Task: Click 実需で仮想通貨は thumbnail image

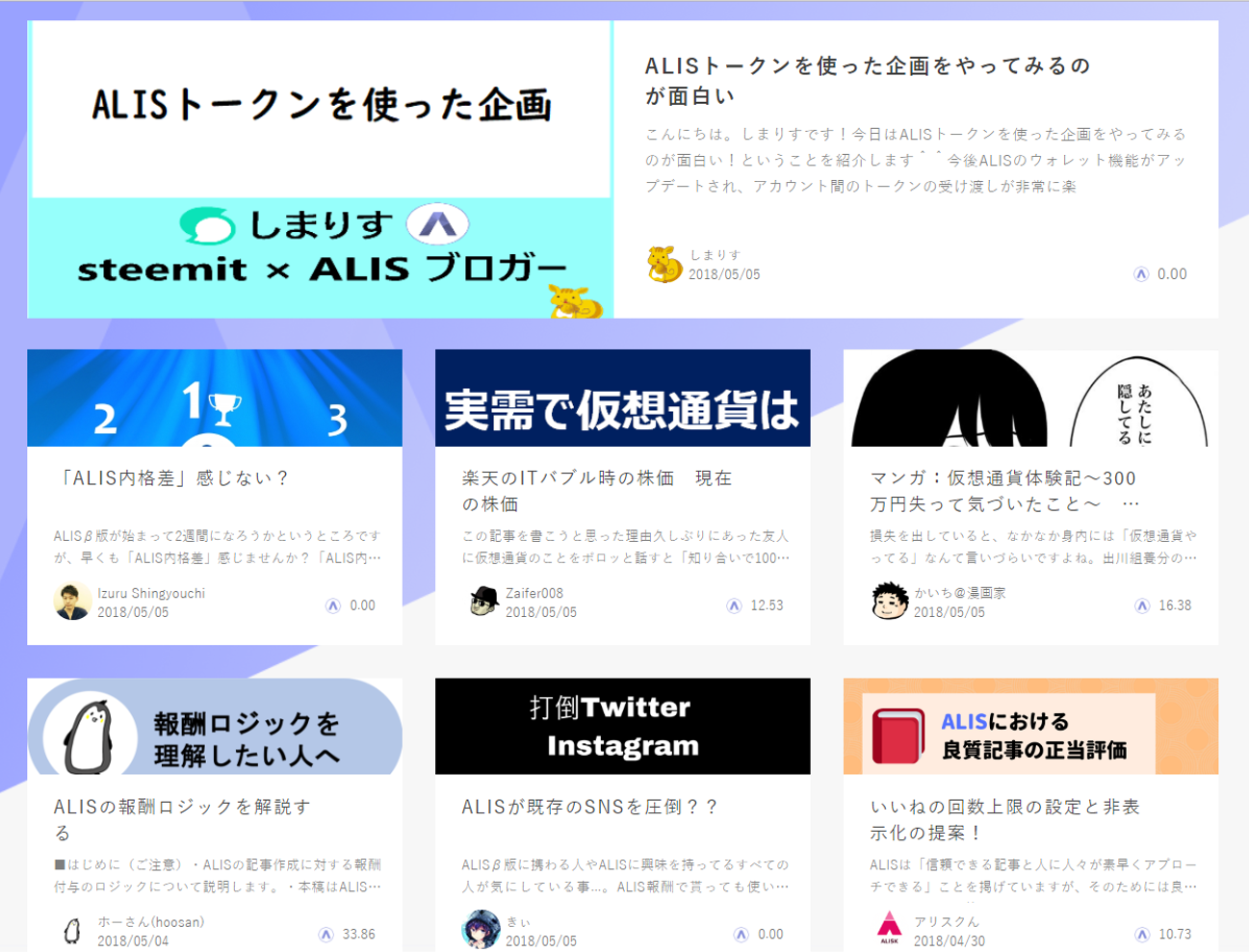Action: (x=623, y=398)
